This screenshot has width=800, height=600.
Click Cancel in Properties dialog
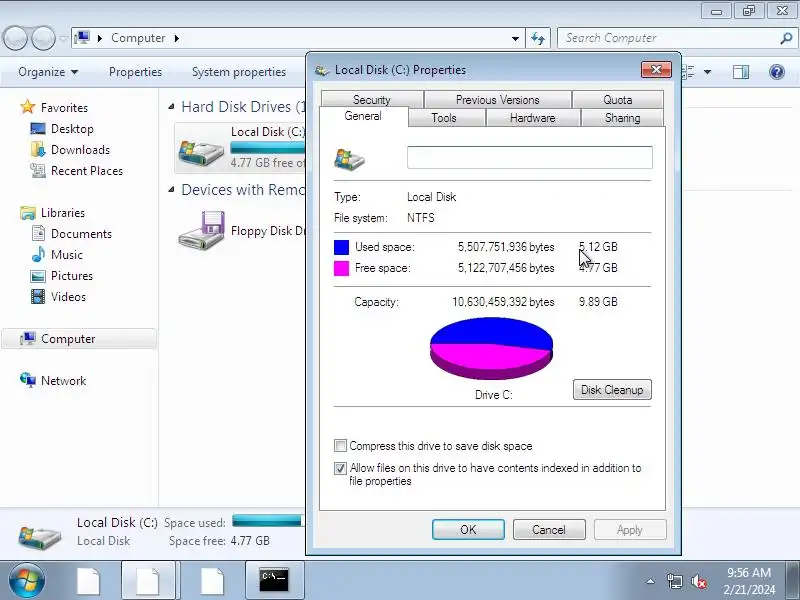click(x=548, y=530)
